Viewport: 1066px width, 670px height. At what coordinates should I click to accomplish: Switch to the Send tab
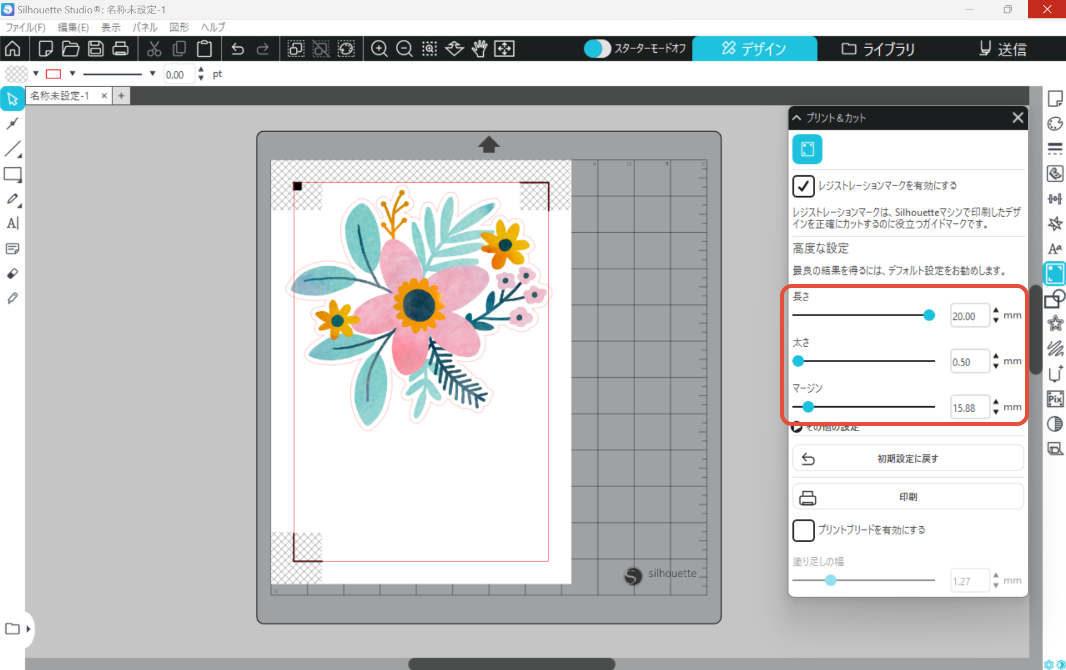click(x=1002, y=49)
